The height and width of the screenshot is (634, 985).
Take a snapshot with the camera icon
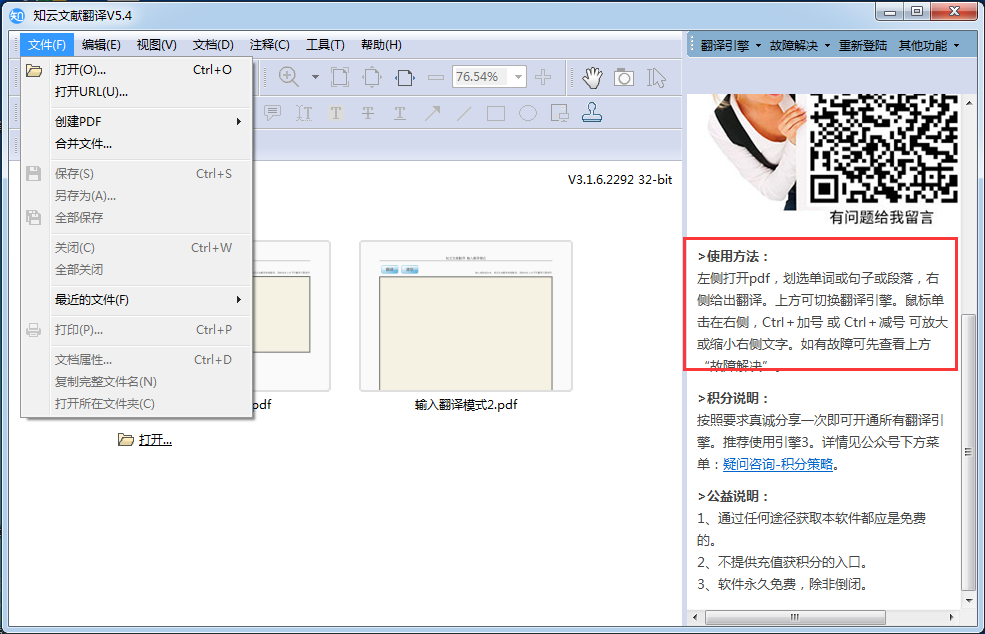click(623, 76)
